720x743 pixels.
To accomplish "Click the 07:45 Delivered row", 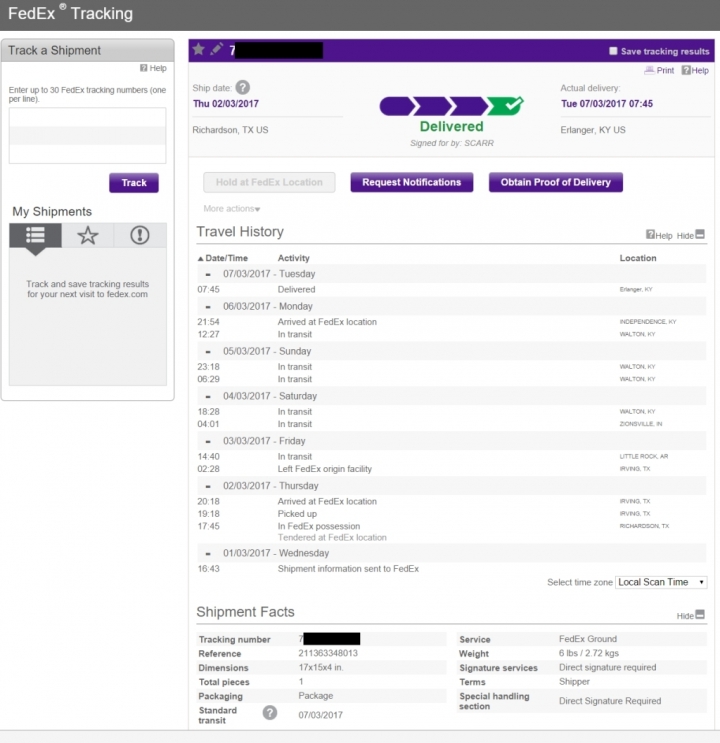I will tap(451, 290).
